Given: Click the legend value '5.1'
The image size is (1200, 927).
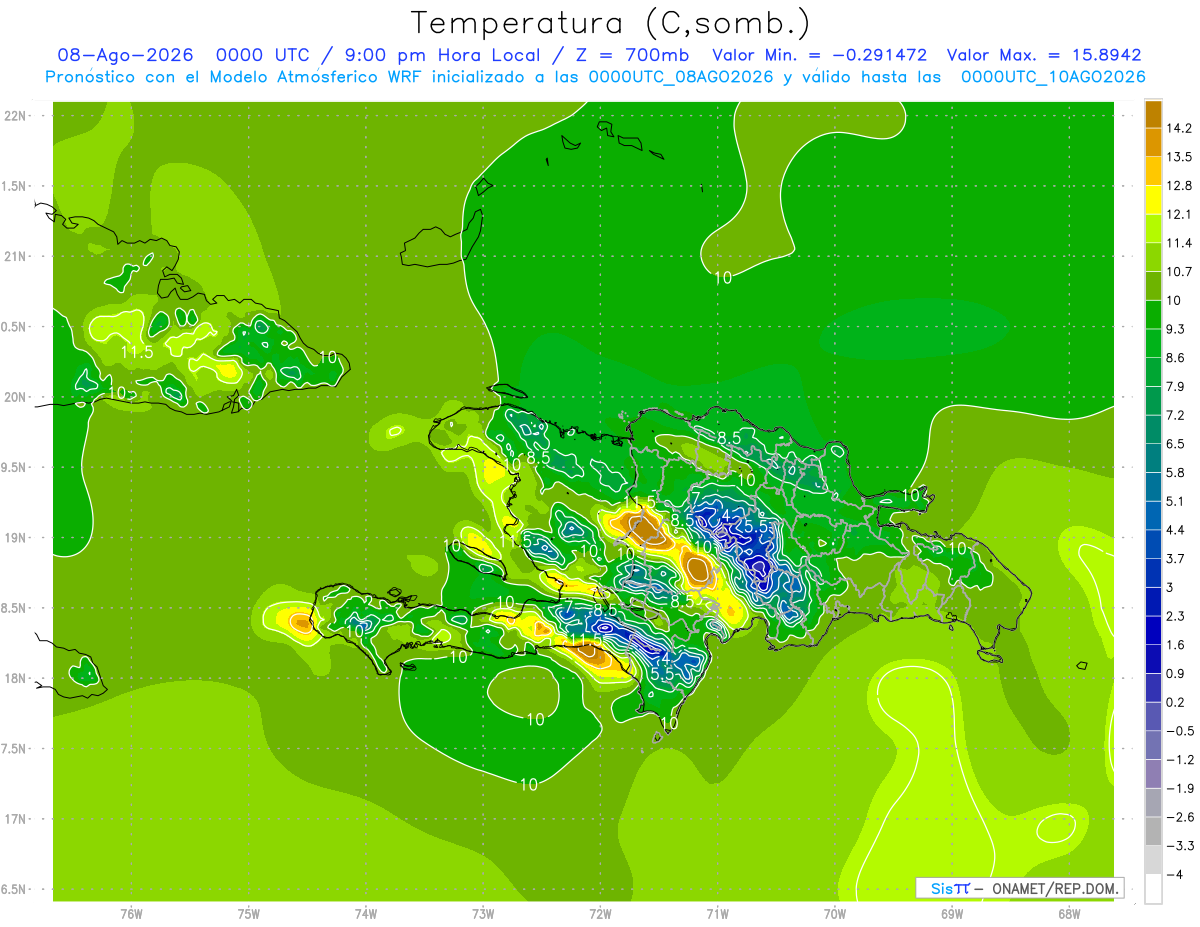Looking at the screenshot, I should point(1175,501).
